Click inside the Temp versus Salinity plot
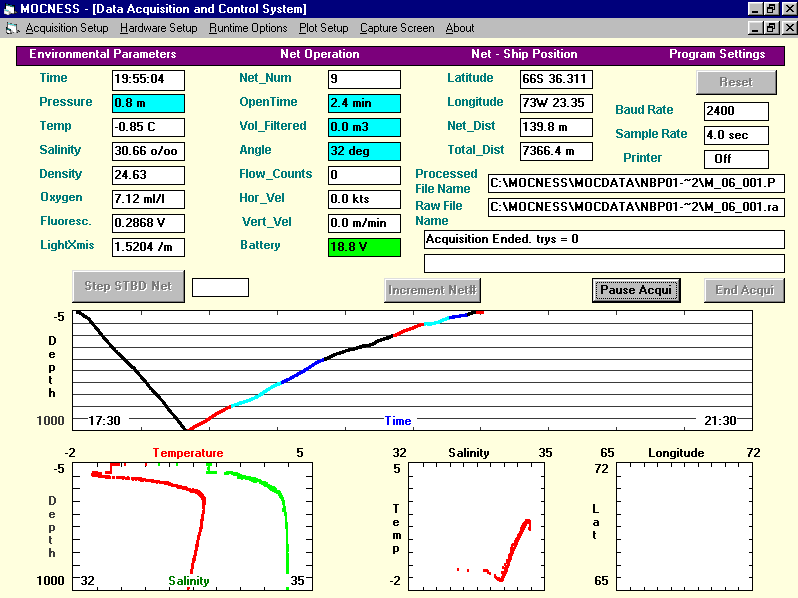The image size is (798, 598). pos(477,526)
